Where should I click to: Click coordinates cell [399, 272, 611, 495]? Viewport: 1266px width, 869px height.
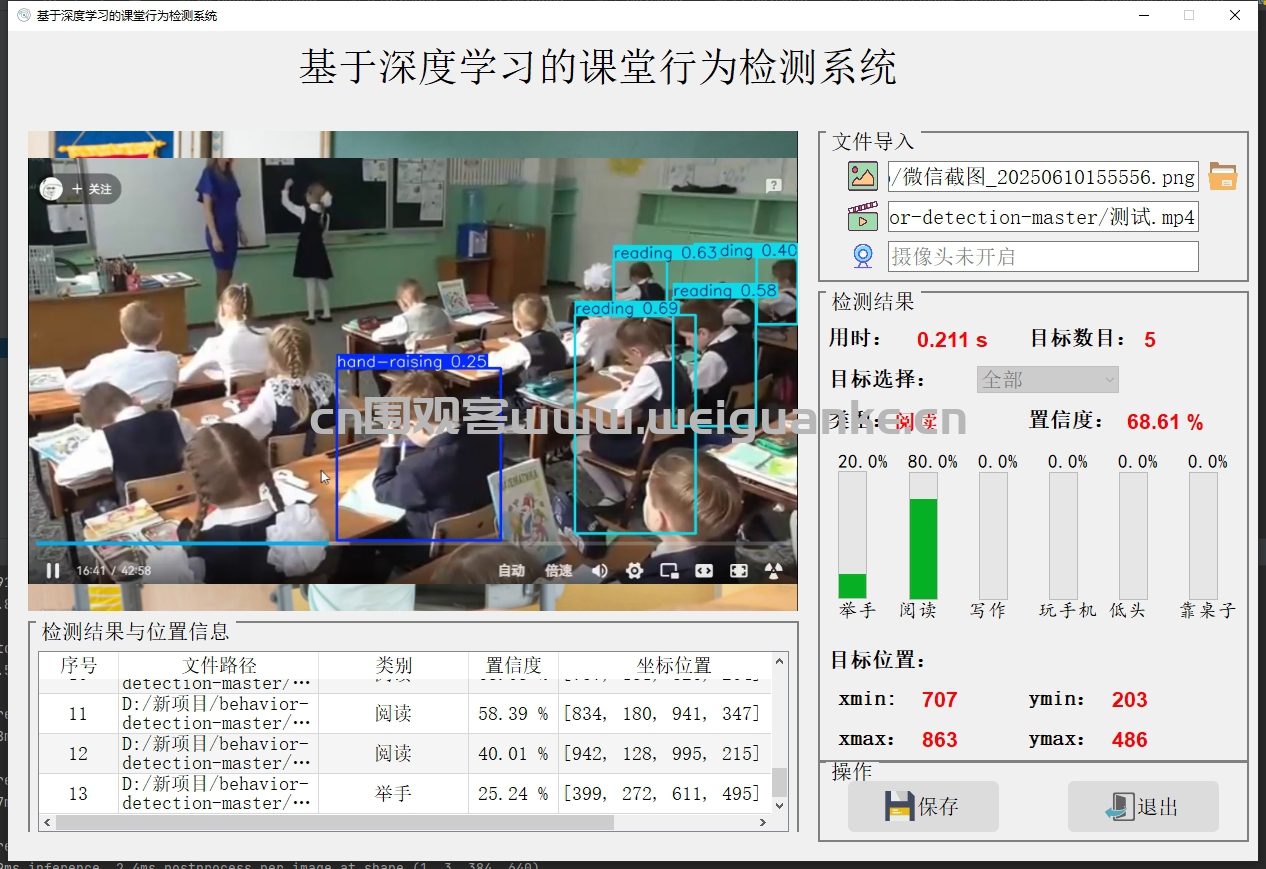tap(665, 794)
